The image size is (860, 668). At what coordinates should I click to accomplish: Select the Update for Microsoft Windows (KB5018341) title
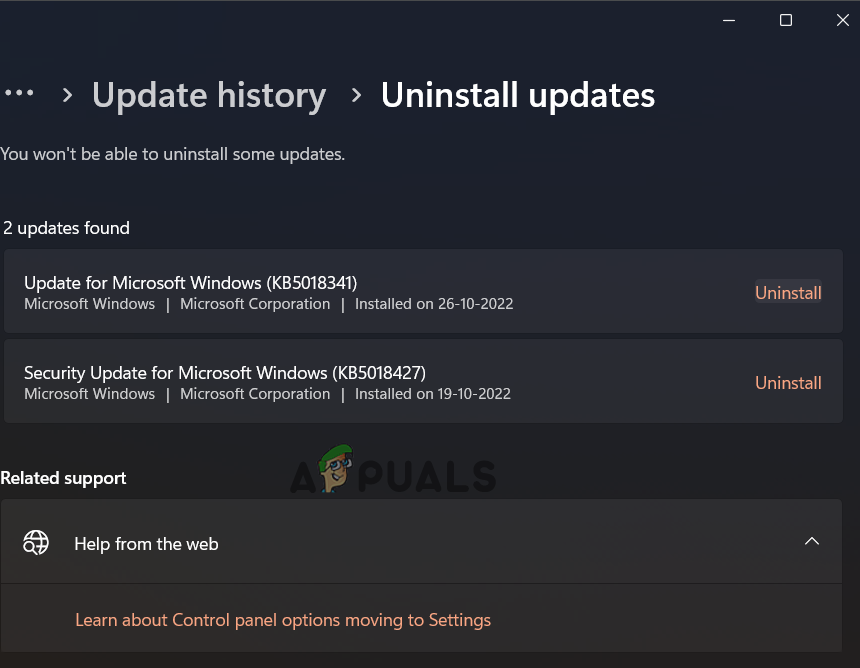[190, 282]
